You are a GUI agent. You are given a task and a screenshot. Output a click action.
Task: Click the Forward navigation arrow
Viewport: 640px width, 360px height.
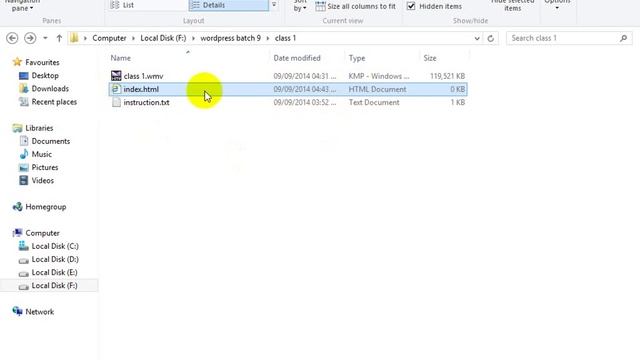[30, 38]
